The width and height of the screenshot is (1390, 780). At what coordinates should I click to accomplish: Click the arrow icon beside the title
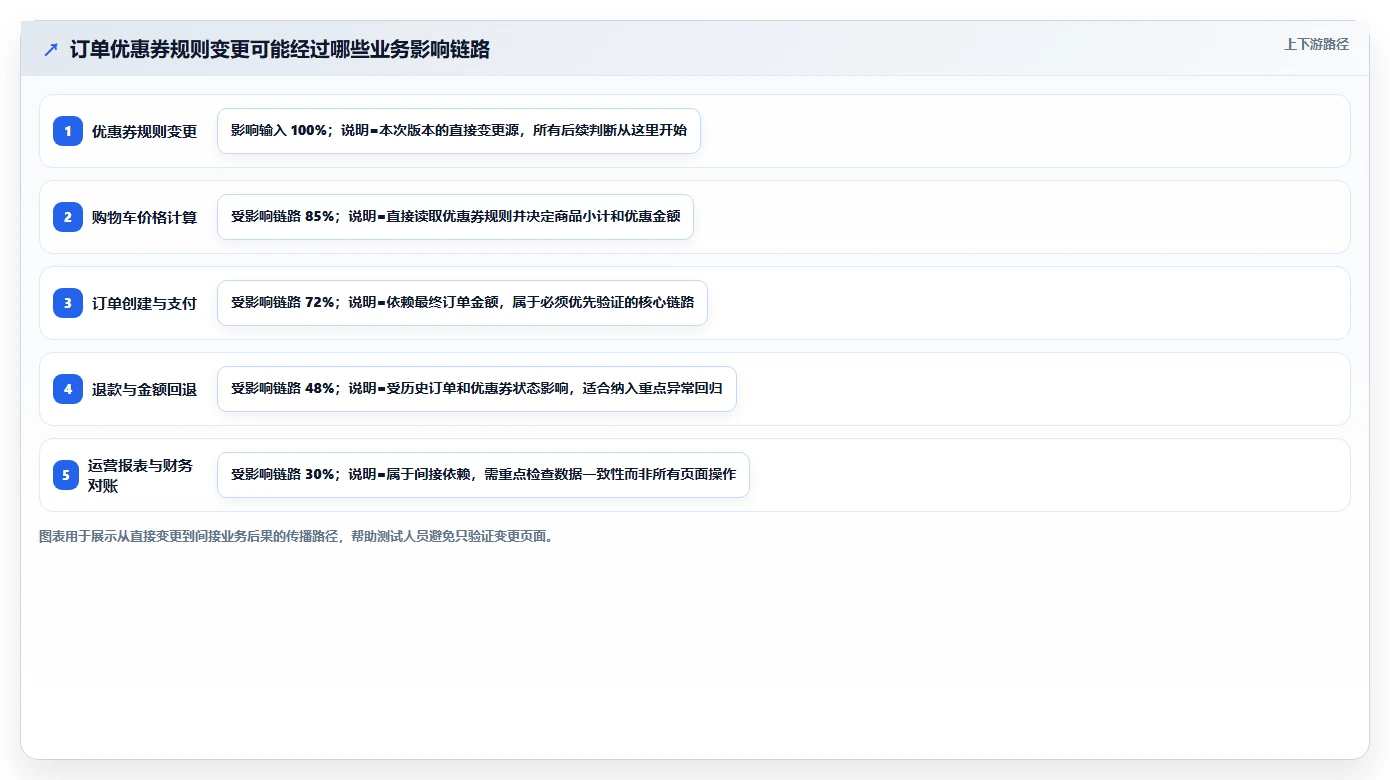(x=51, y=50)
